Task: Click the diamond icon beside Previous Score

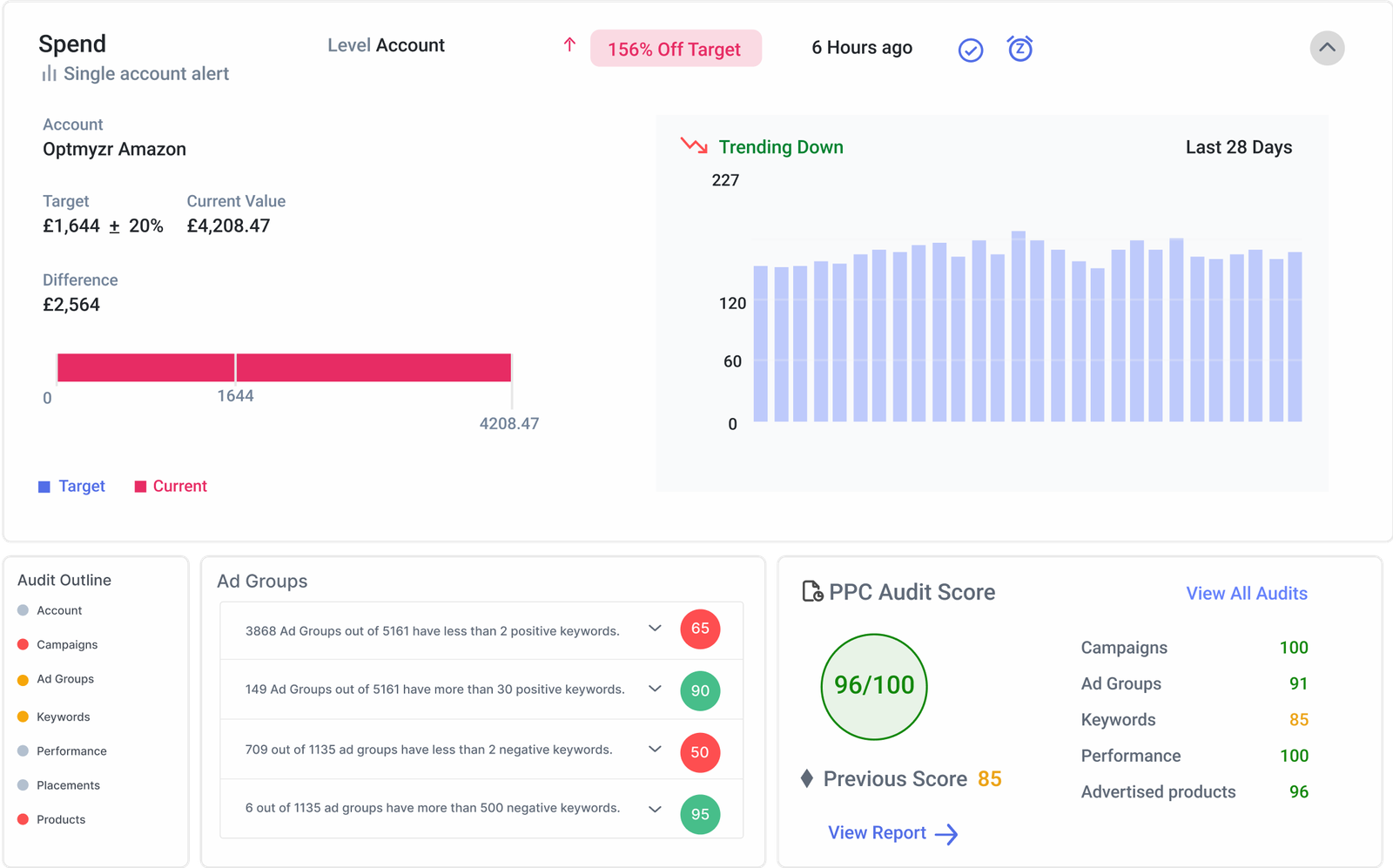Action: [807, 778]
